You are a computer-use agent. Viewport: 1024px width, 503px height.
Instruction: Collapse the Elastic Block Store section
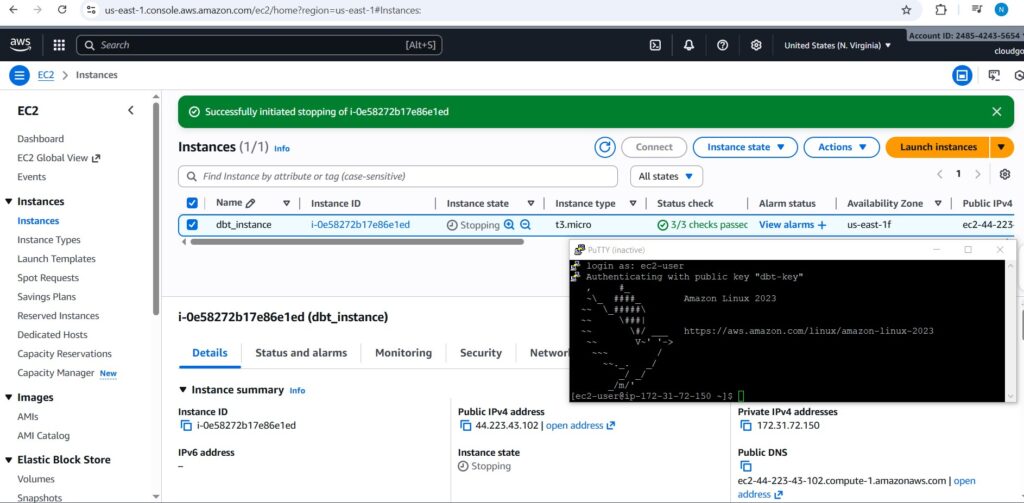click(8, 460)
